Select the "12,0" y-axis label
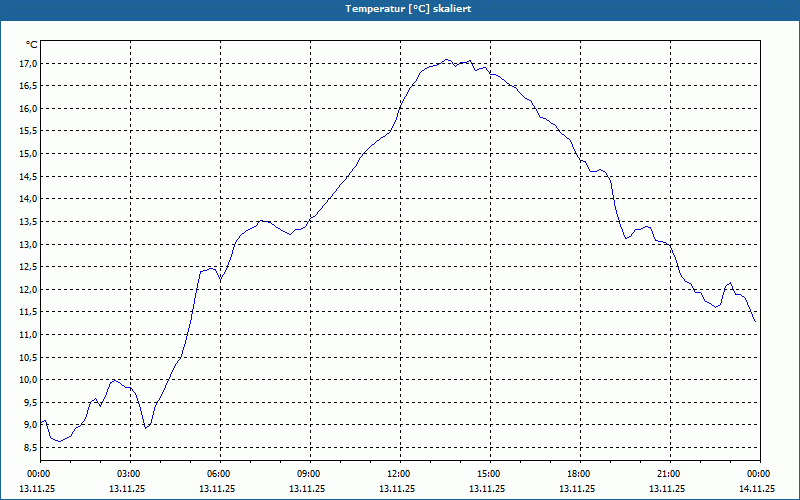 (29, 289)
